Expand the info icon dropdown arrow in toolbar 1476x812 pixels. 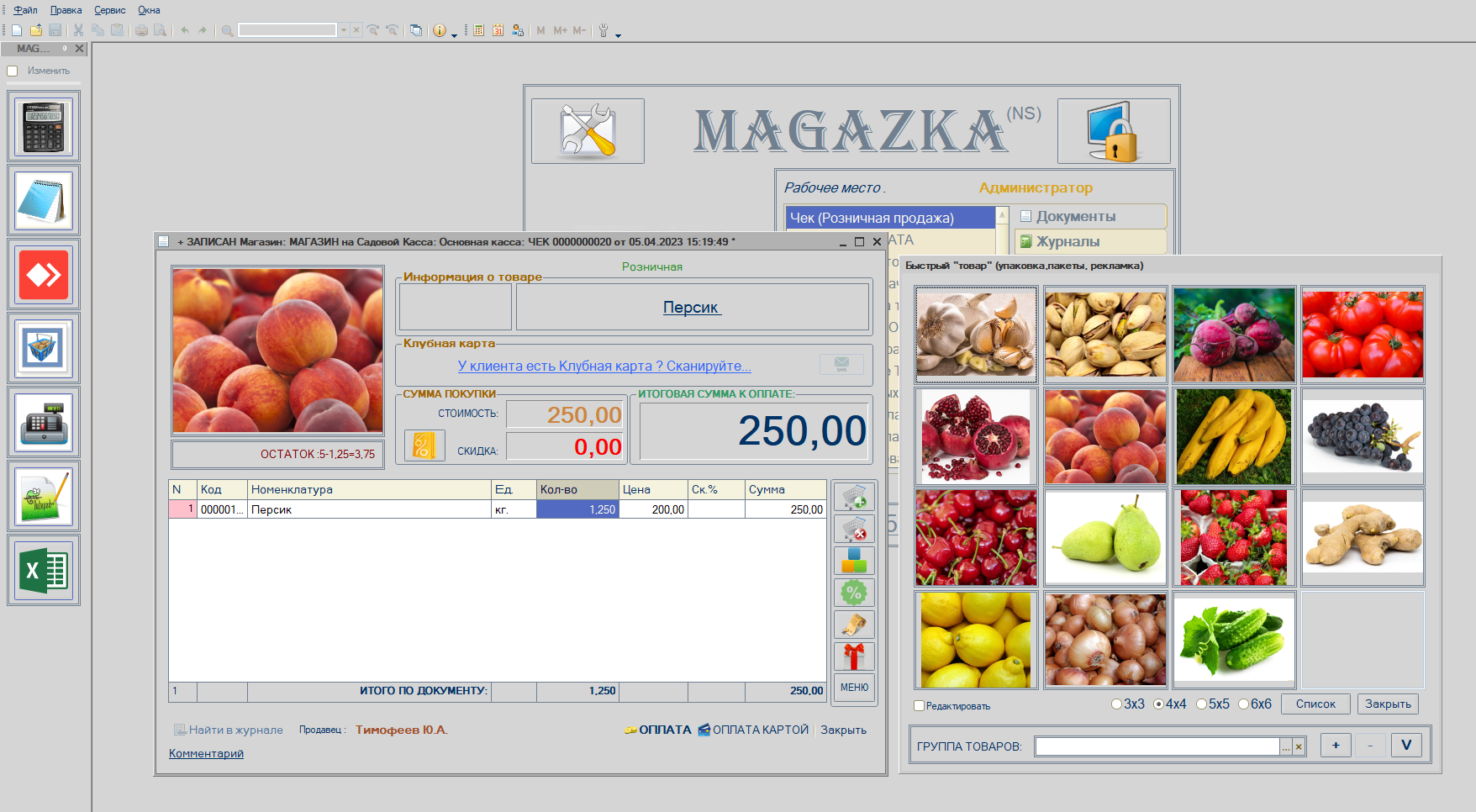[x=455, y=34]
